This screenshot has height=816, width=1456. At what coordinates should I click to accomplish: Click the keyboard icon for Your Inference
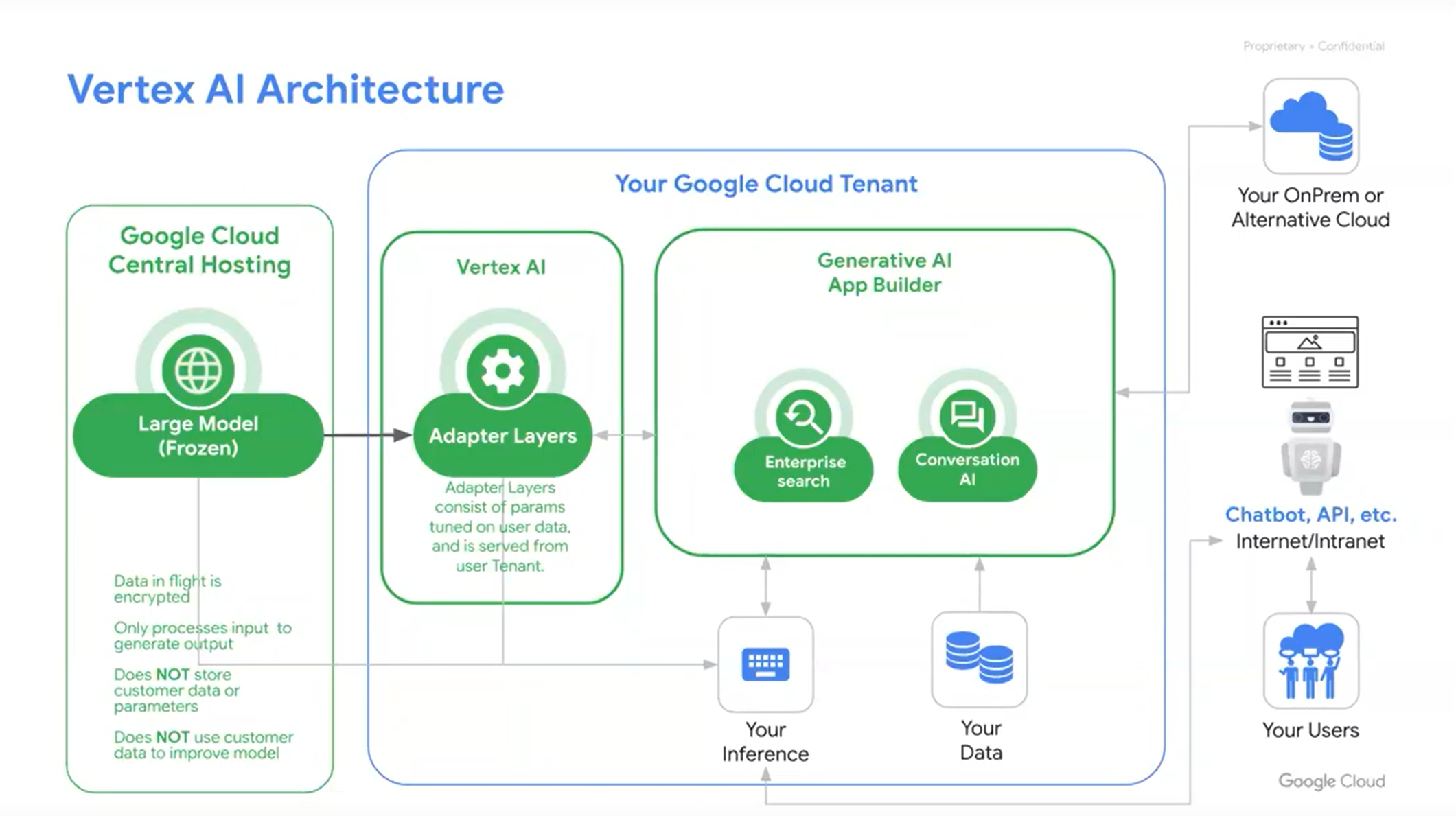tap(765, 664)
